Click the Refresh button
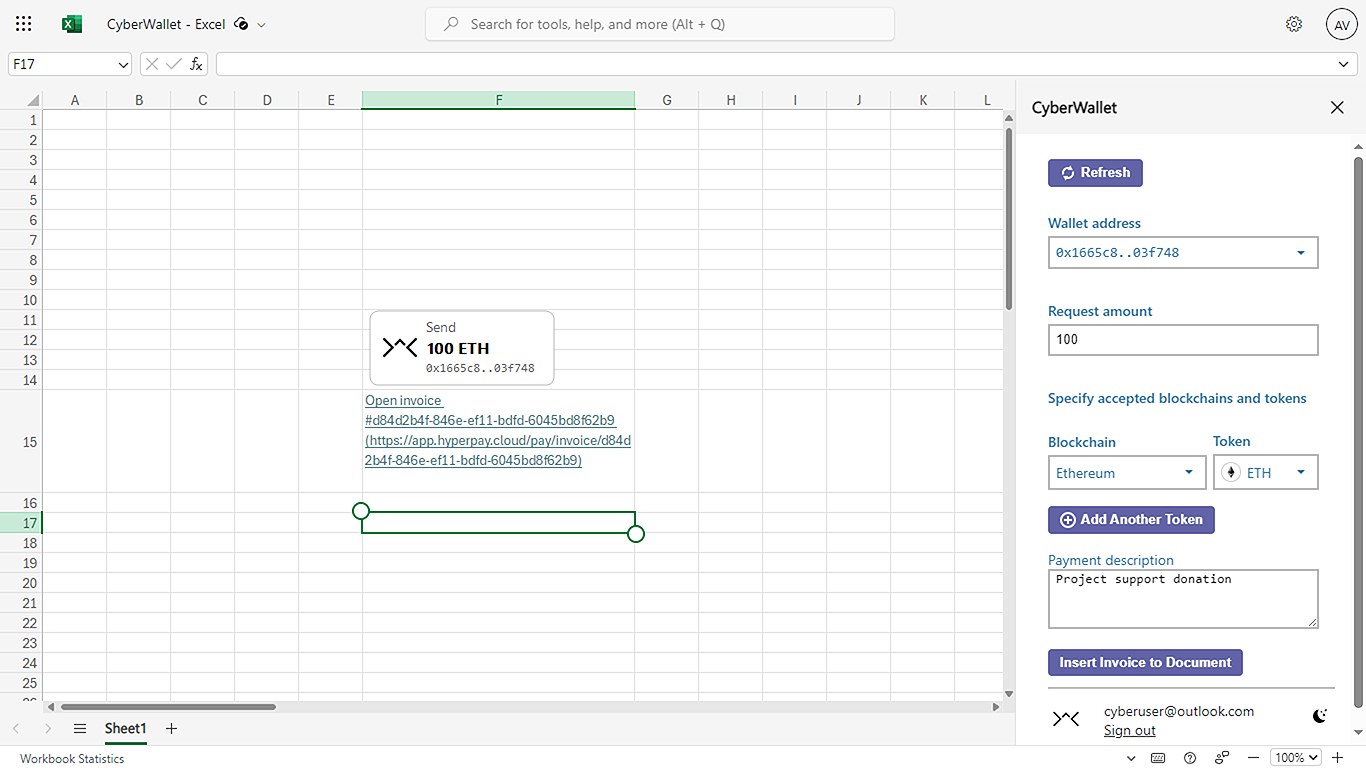The width and height of the screenshot is (1366, 768). 1095,173
